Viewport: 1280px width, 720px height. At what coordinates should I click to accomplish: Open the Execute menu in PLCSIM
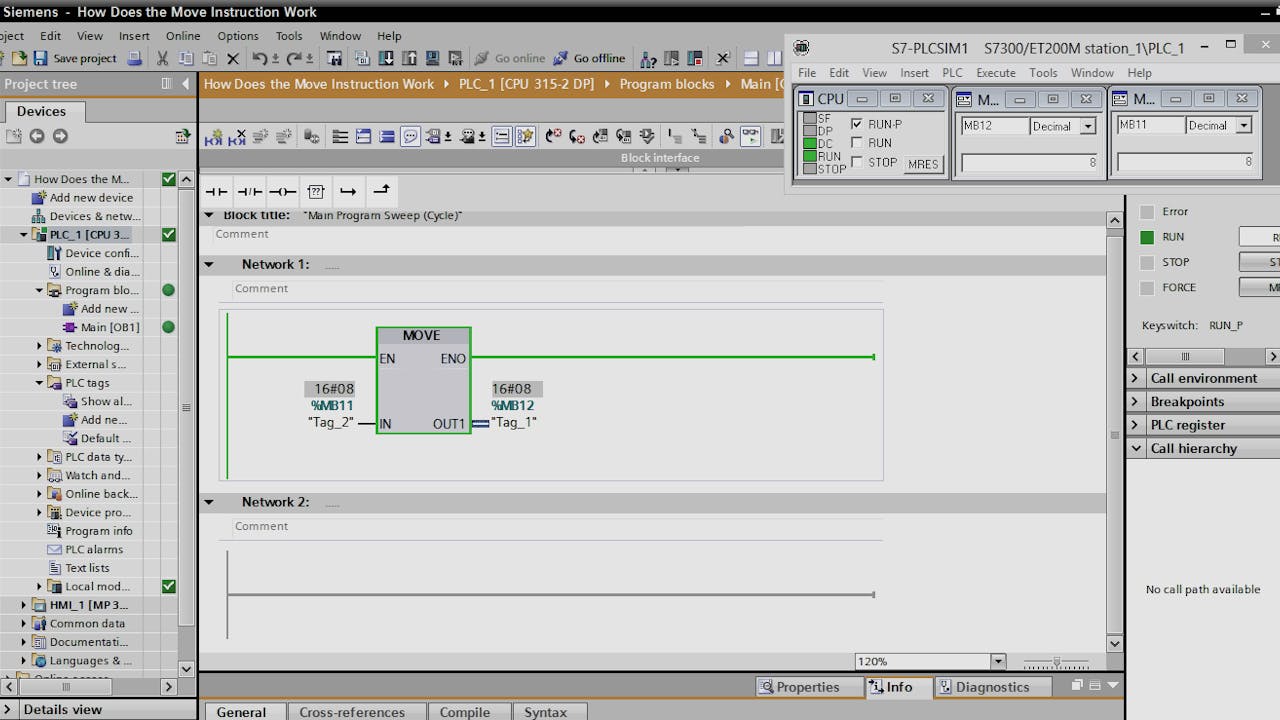coord(995,73)
